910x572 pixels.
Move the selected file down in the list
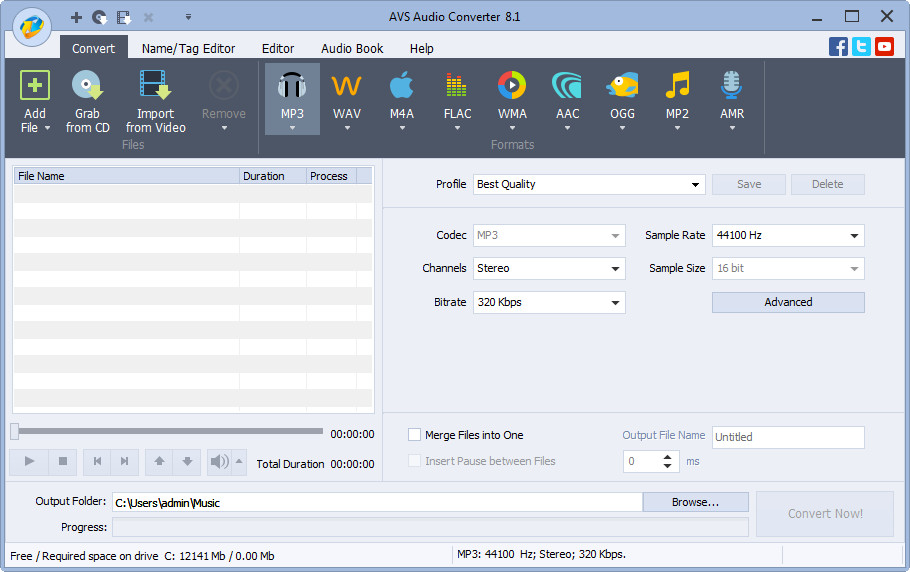coord(187,462)
